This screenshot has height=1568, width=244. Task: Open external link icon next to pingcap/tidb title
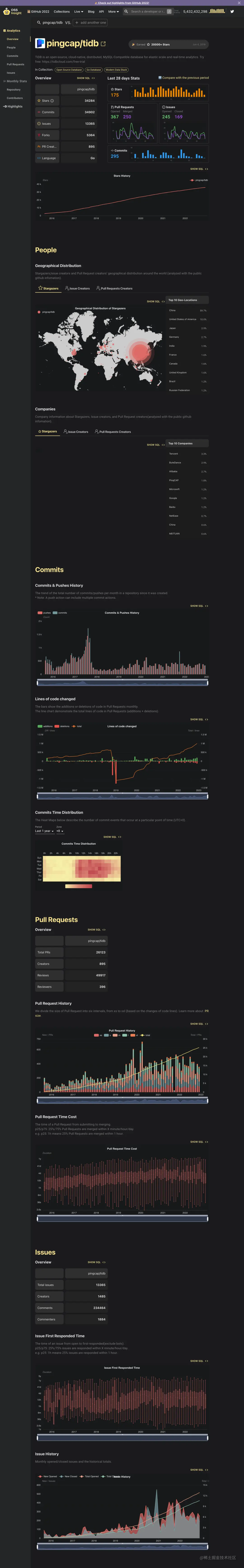(103, 44)
